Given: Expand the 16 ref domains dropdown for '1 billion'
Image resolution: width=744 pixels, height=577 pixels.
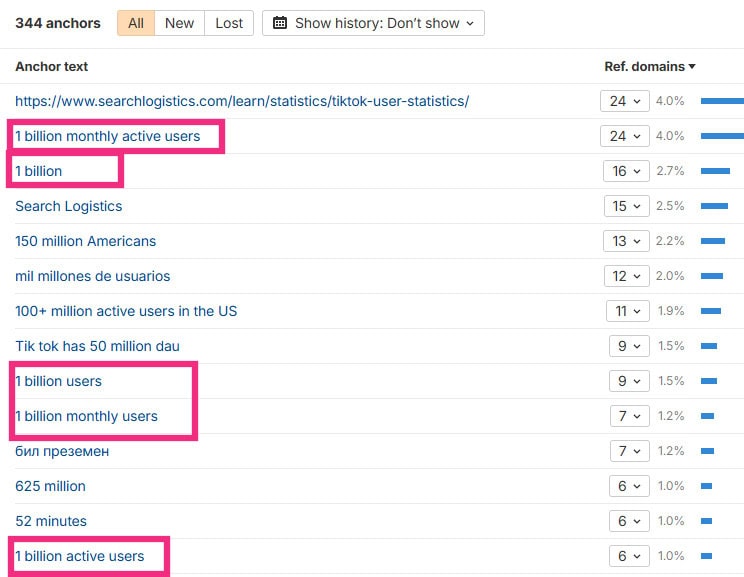Looking at the screenshot, I should pos(626,171).
